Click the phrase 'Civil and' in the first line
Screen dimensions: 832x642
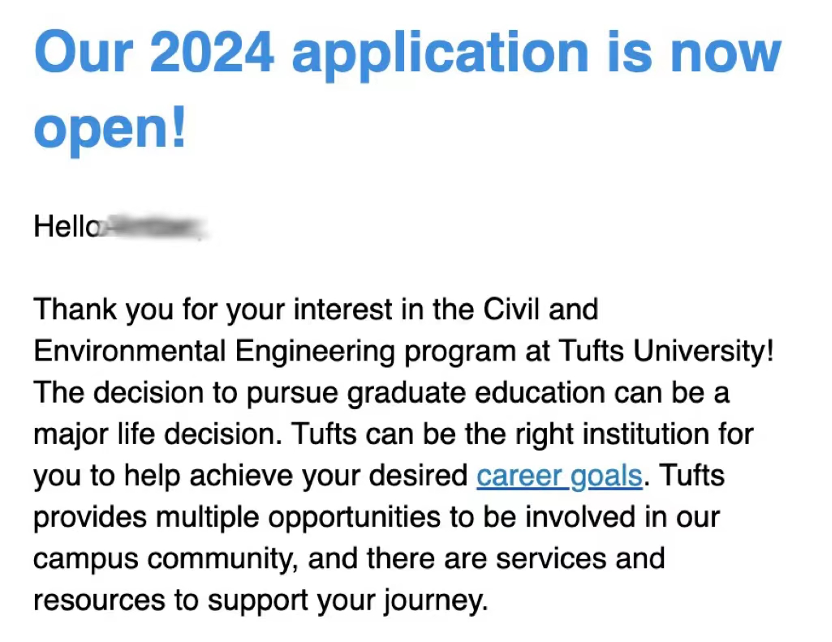click(x=541, y=309)
